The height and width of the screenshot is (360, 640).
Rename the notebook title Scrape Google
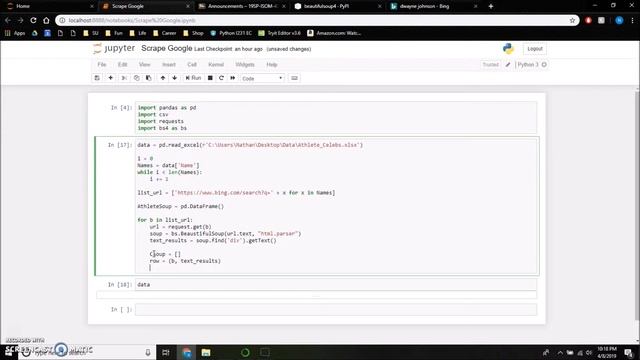167,48
